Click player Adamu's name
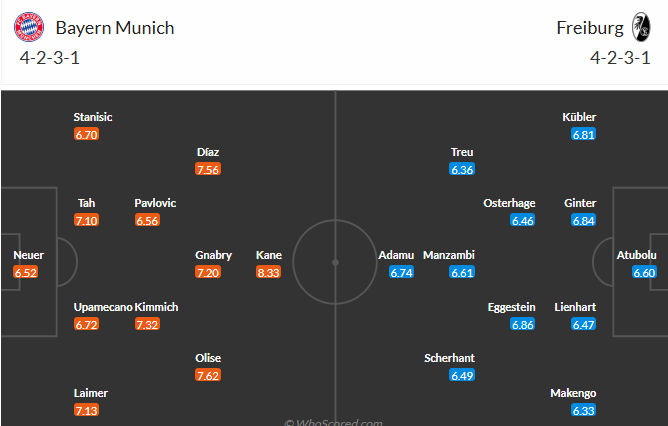Screen dimensions: 668x426 (395, 255)
